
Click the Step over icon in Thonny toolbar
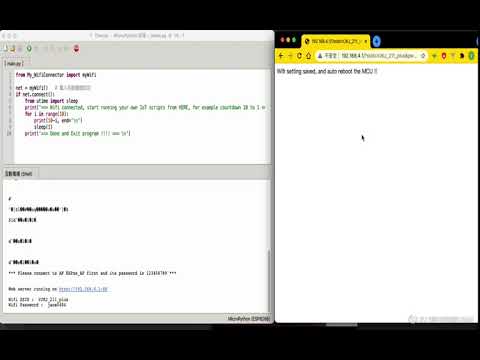coord(46,49)
